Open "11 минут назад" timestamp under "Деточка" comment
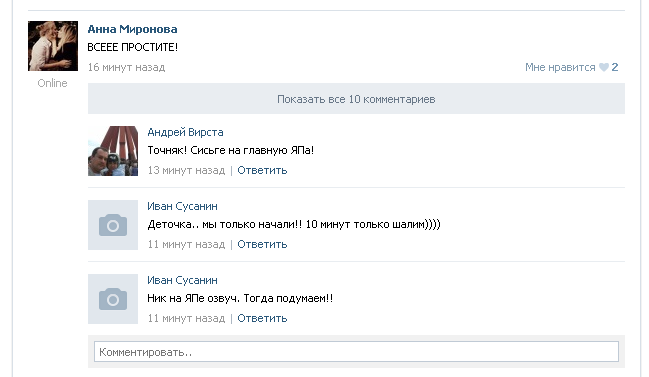Image resolution: width=649 pixels, height=377 pixels. 186,244
